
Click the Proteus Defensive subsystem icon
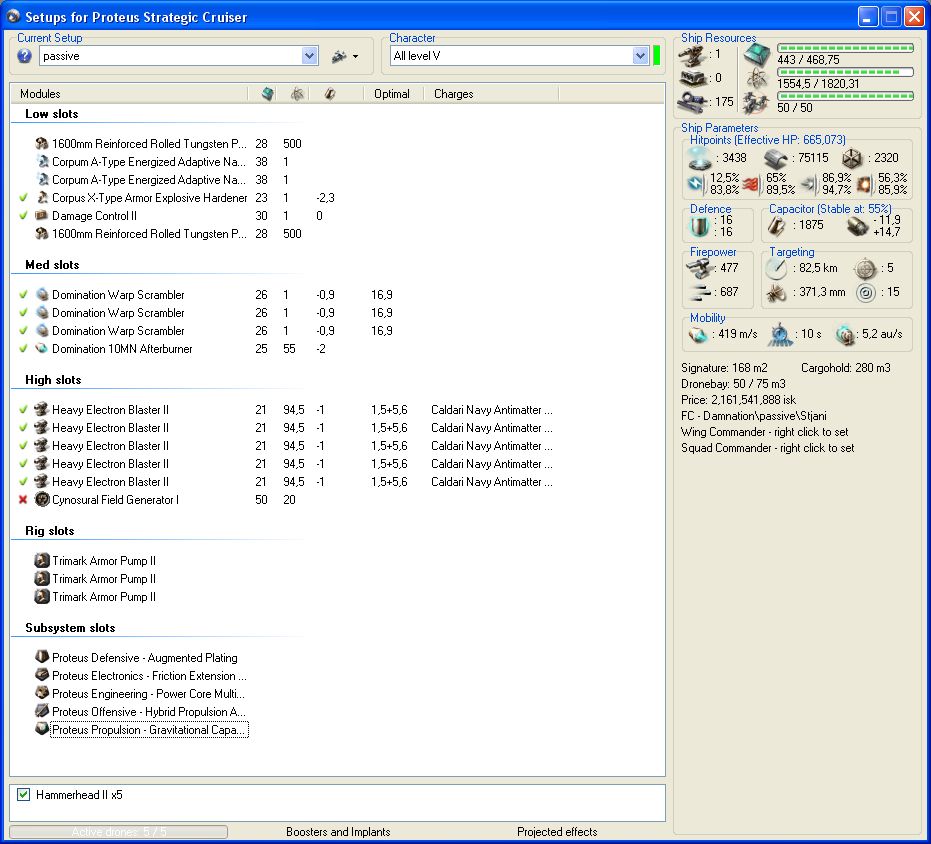click(x=42, y=657)
